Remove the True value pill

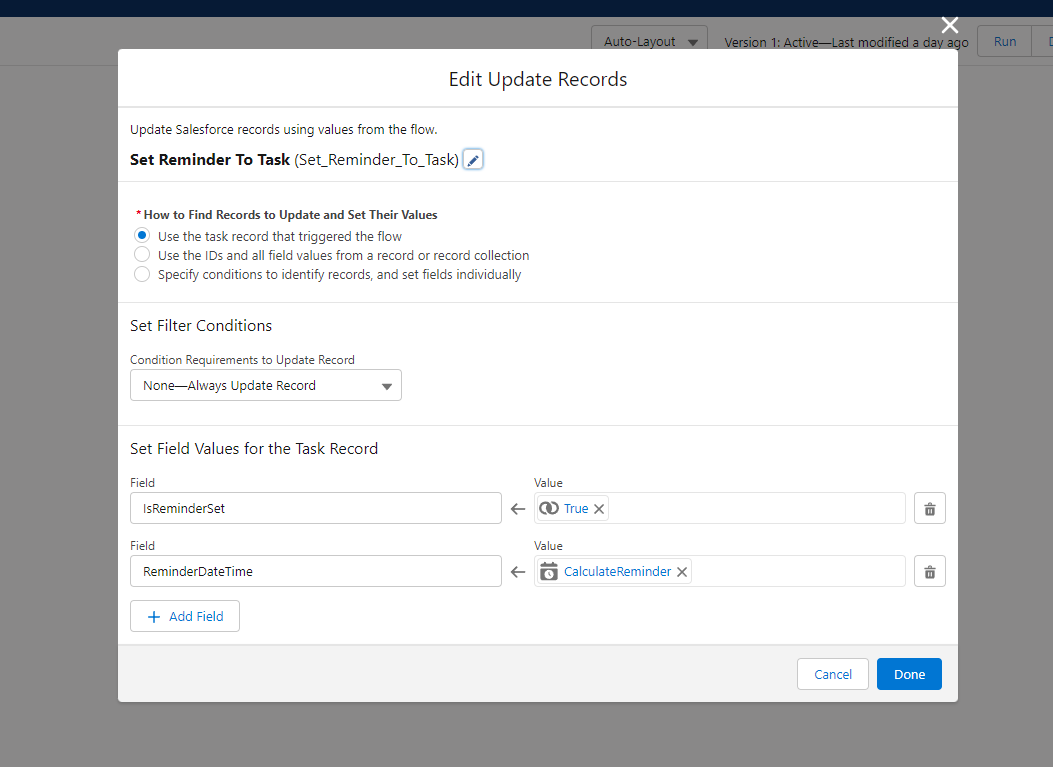pyautogui.click(x=599, y=509)
